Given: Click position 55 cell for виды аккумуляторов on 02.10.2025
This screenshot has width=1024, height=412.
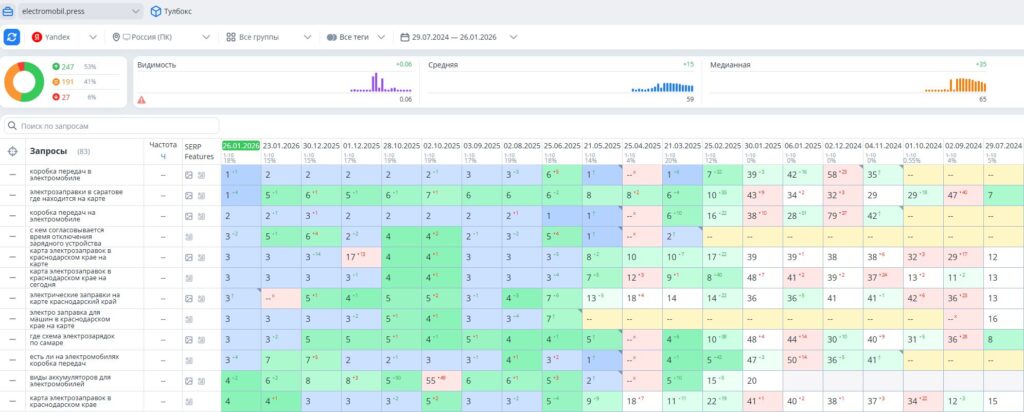Looking at the screenshot, I should pyautogui.click(x=441, y=381).
